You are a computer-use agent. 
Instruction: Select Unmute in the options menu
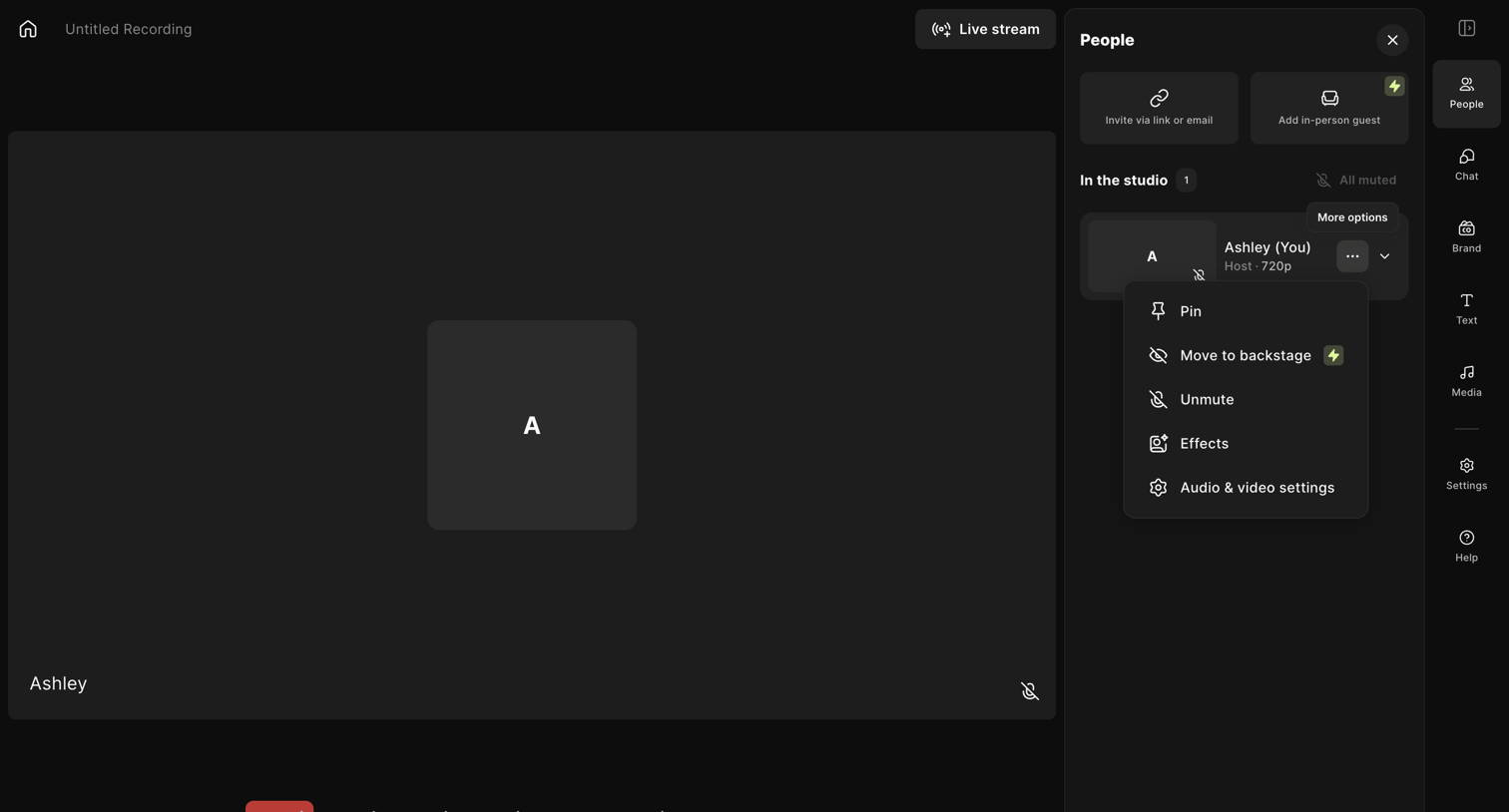1246,399
